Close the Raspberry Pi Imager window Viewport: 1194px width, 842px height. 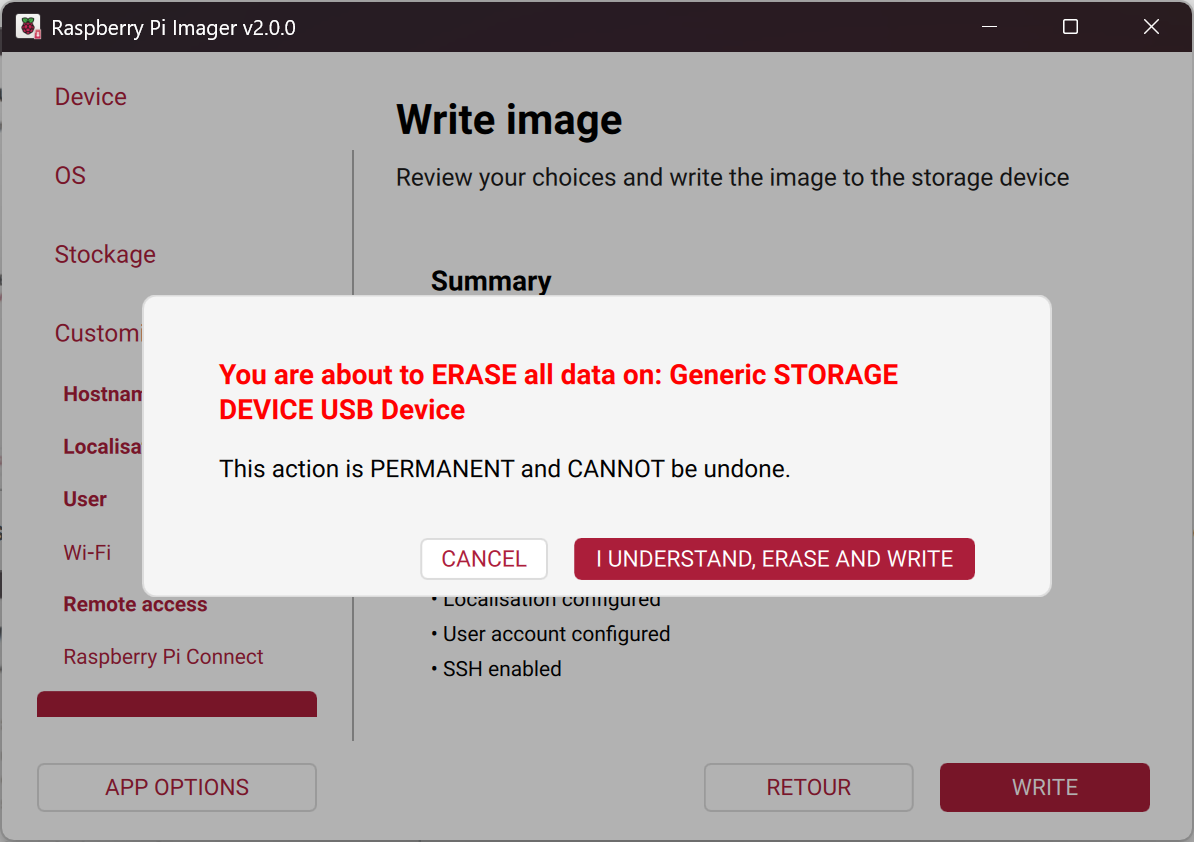(1151, 27)
